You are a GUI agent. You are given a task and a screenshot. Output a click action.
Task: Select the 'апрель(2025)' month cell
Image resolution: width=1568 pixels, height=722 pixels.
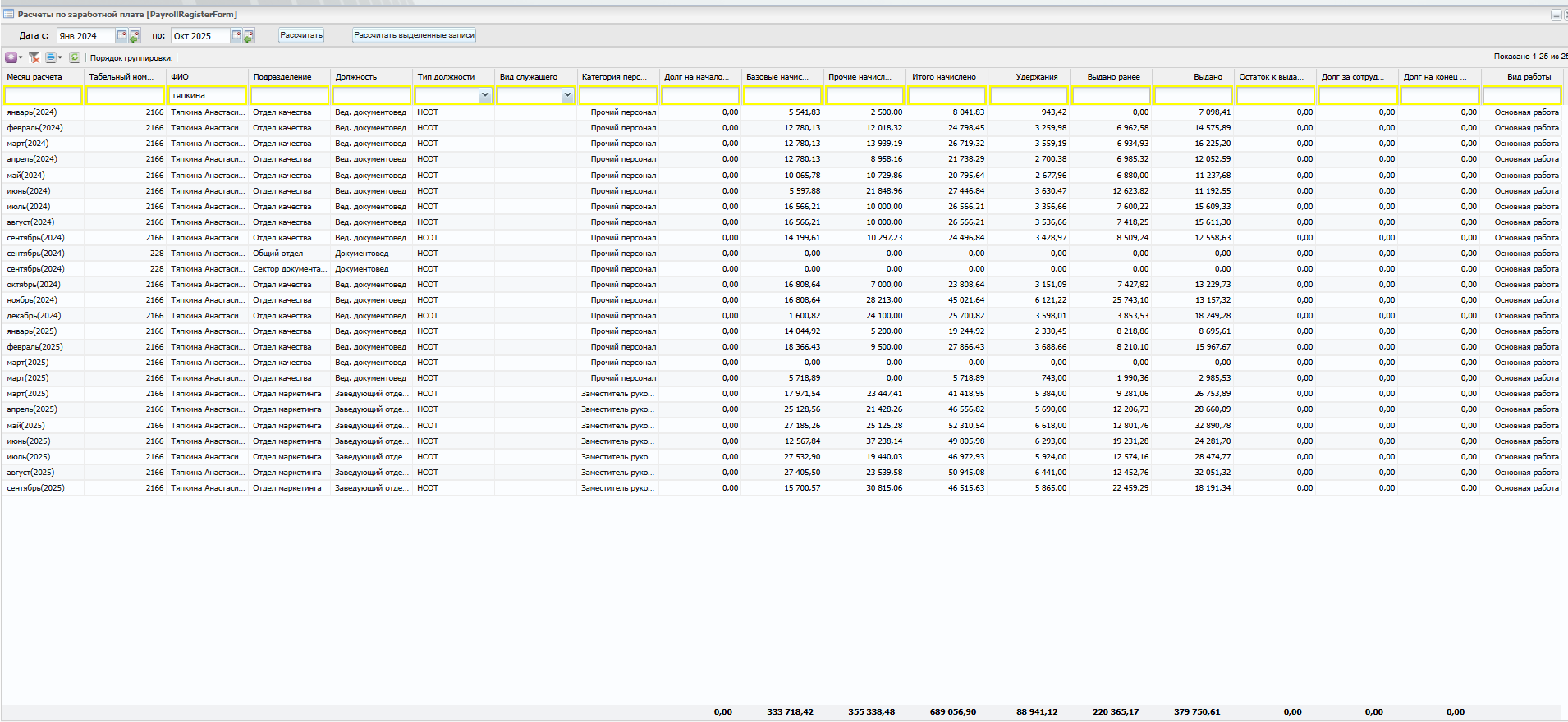click(x=43, y=409)
